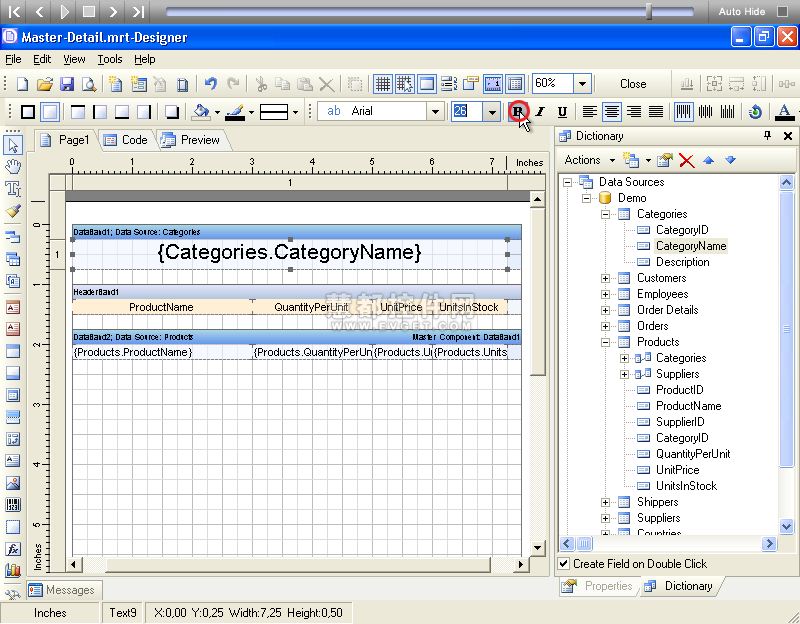Open the Tools menu

coord(110,59)
